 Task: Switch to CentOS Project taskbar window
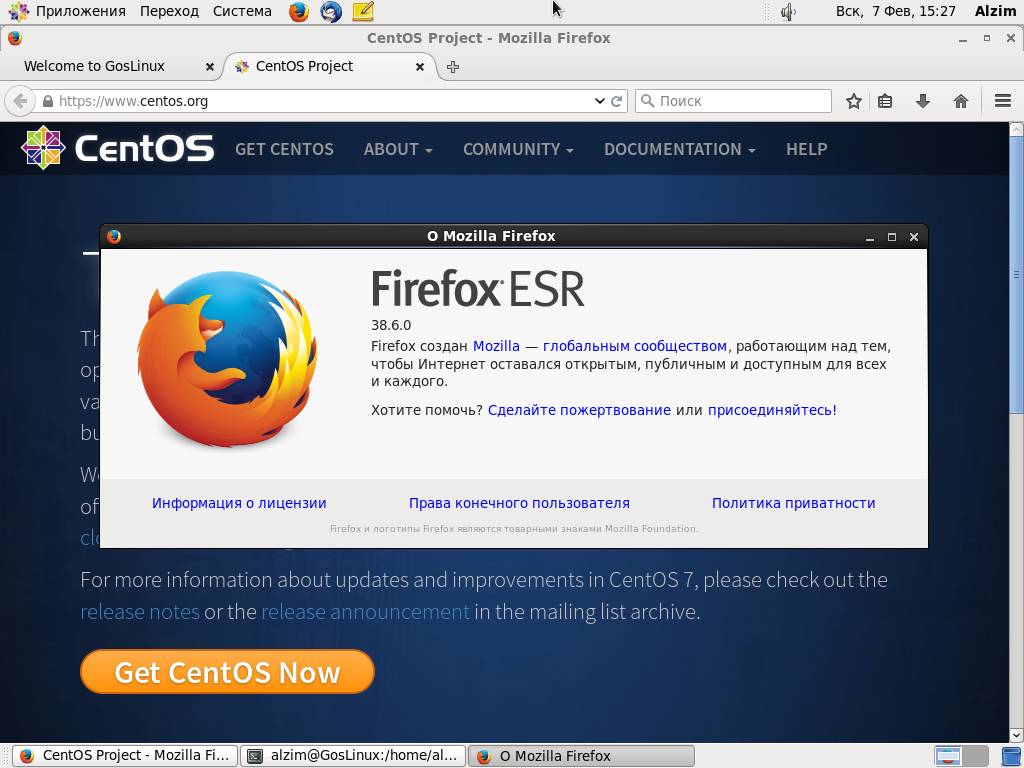click(x=125, y=756)
